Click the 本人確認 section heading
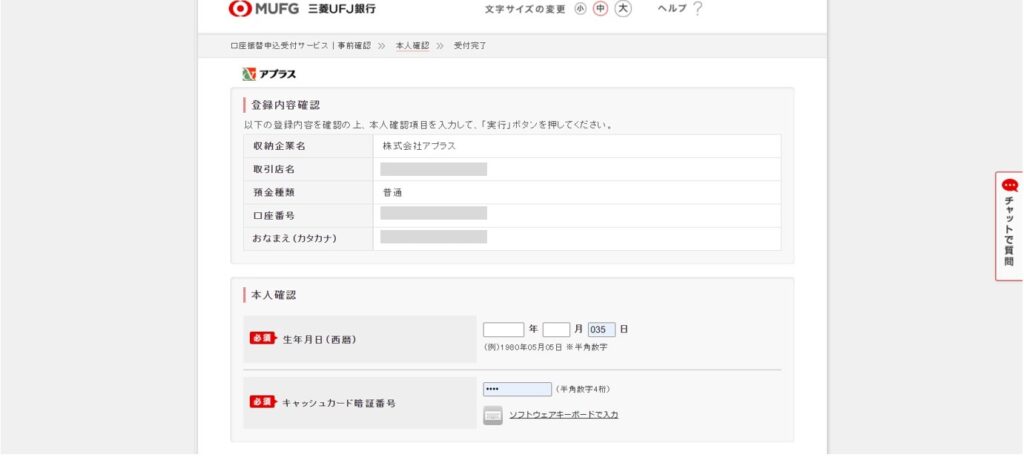Image resolution: width=1024 pixels, height=466 pixels. [x=274, y=295]
